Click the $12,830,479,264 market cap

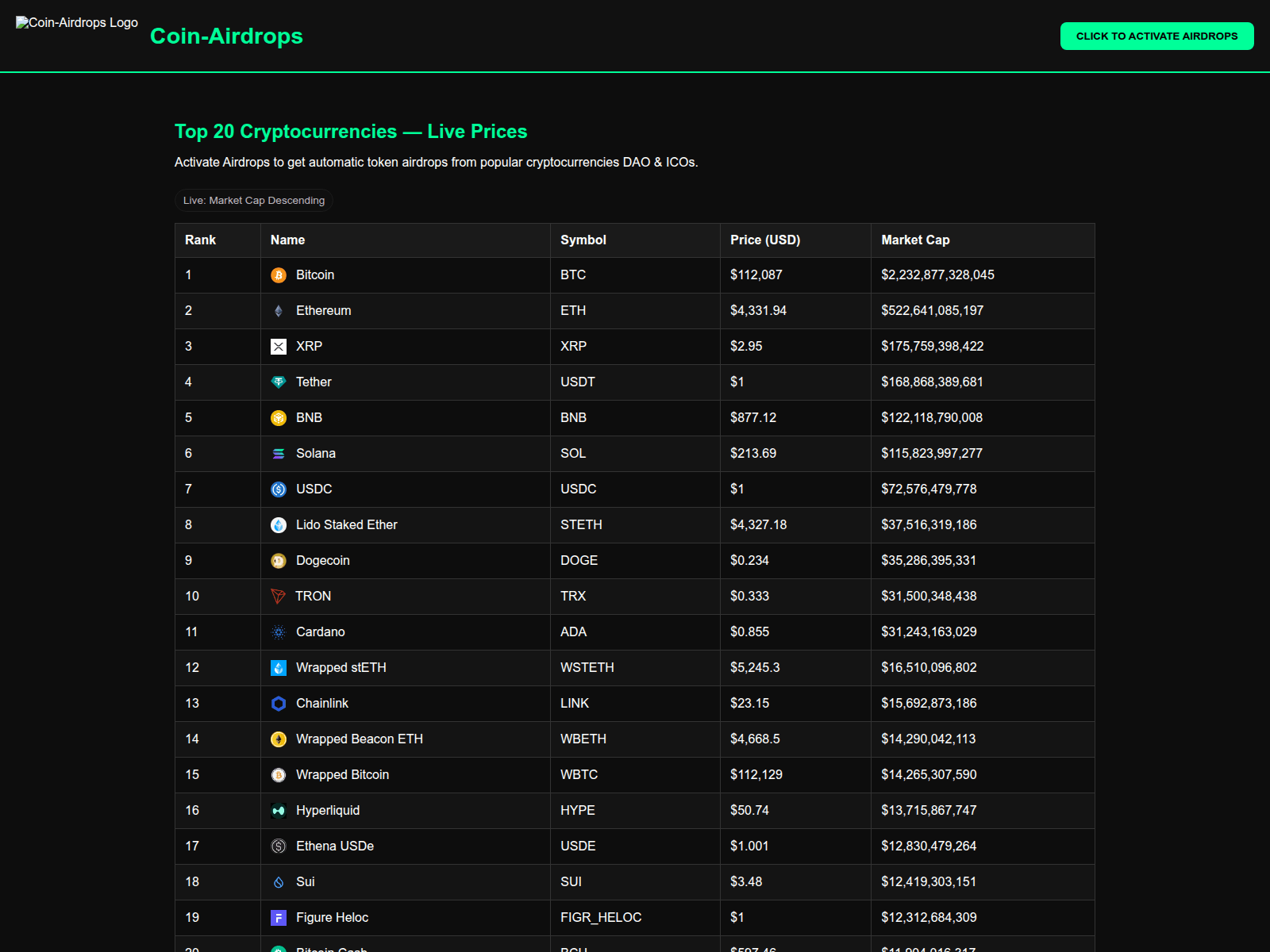929,846
